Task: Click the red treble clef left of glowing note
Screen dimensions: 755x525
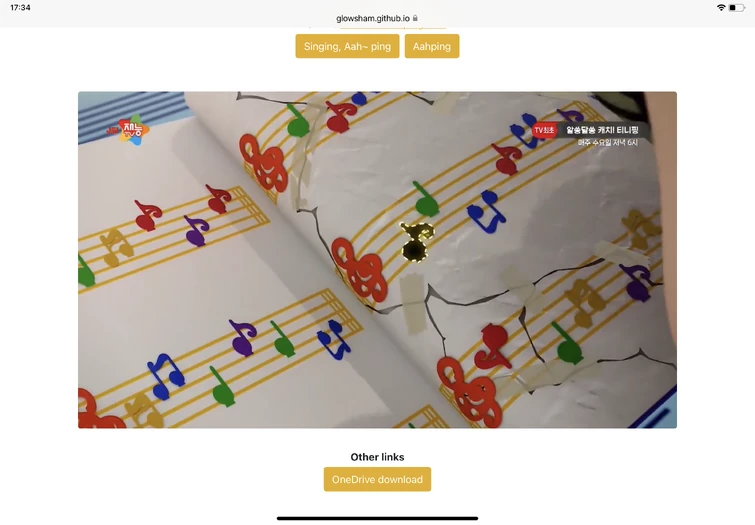Action: tap(362, 270)
